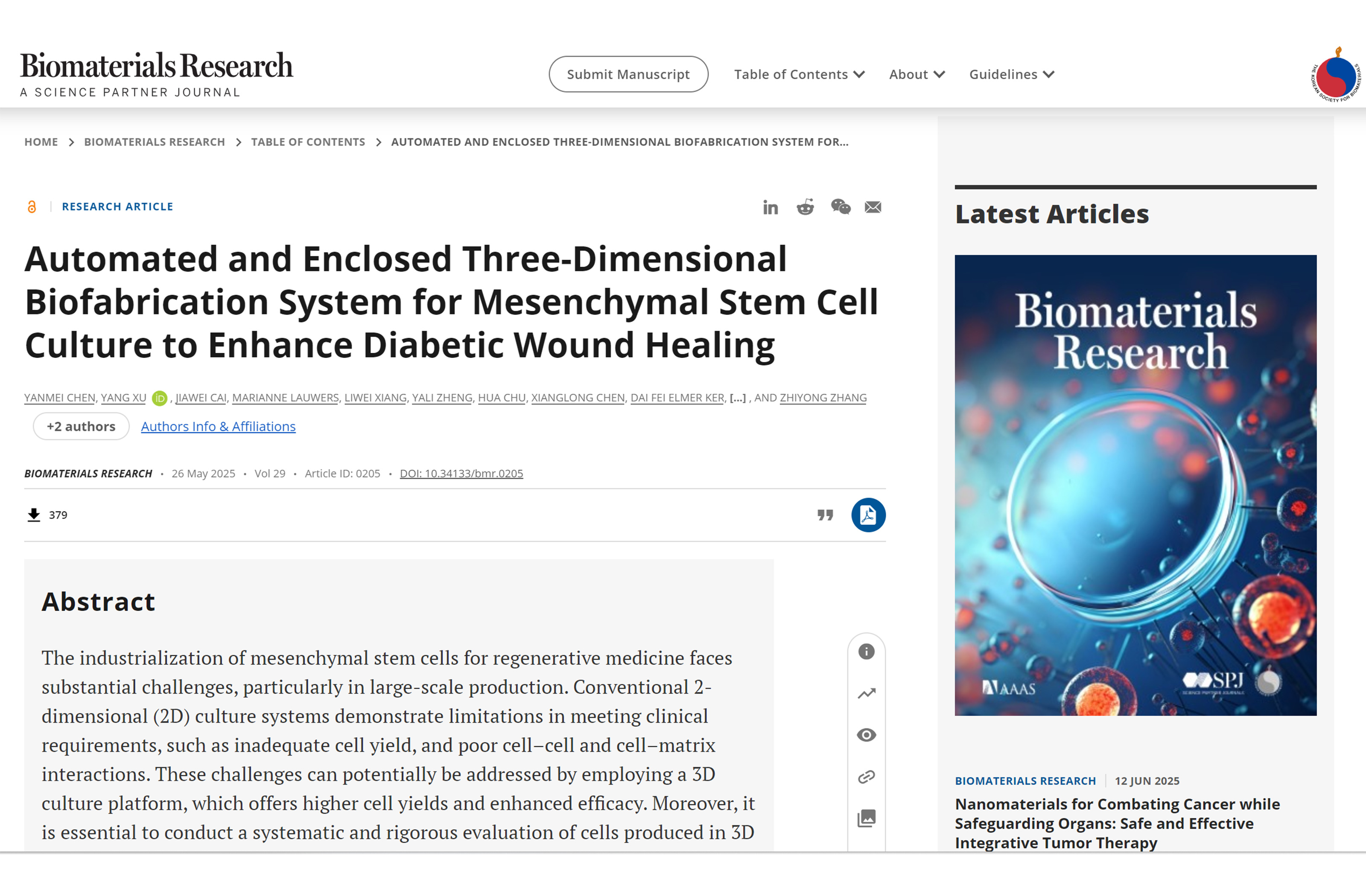Screen dimensions: 1366x896
Task: Open the PDF download button
Action: [x=868, y=515]
